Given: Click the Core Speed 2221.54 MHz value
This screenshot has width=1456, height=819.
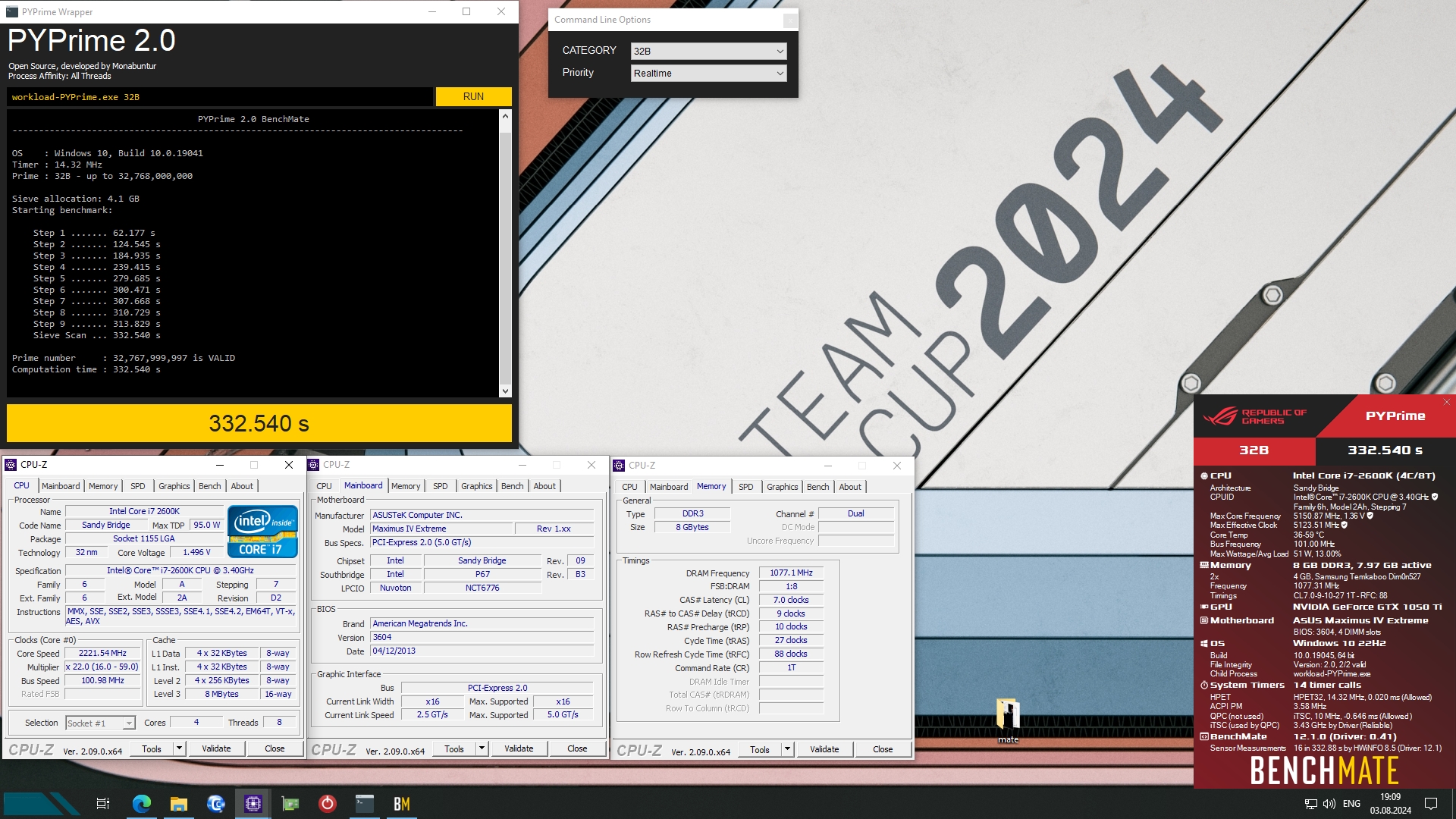Looking at the screenshot, I should (102, 653).
